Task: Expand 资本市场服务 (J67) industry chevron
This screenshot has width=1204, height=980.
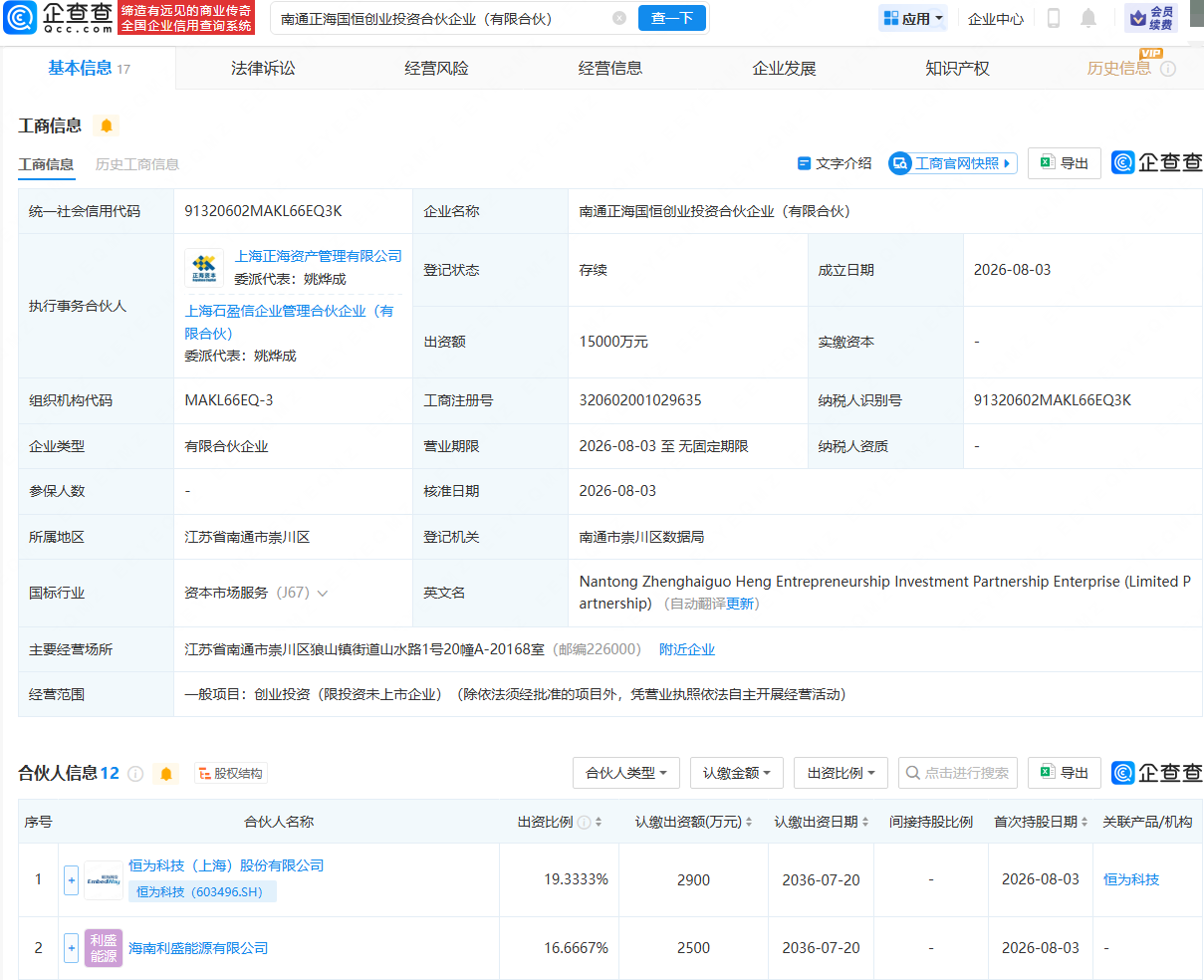Action: [323, 594]
